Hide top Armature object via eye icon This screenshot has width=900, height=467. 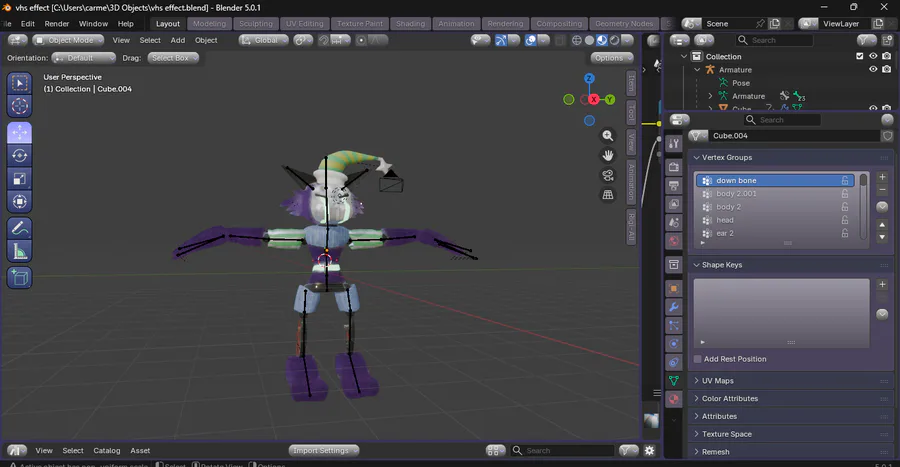[873, 69]
